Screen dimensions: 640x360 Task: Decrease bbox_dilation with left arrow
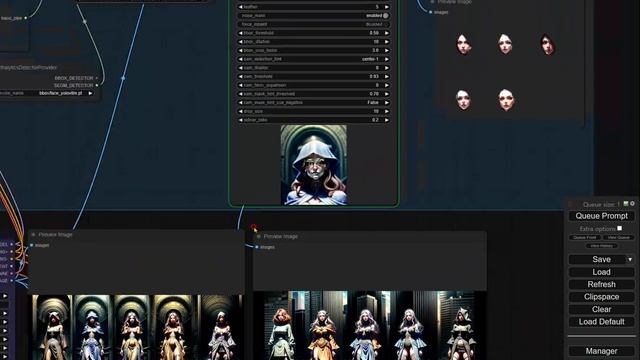pyautogui.click(x=240, y=42)
